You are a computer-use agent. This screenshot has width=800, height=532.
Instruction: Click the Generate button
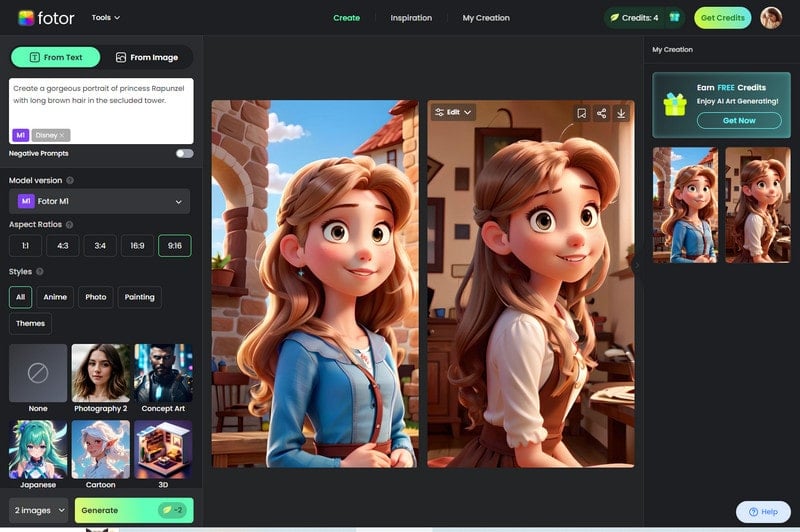[x=134, y=510]
